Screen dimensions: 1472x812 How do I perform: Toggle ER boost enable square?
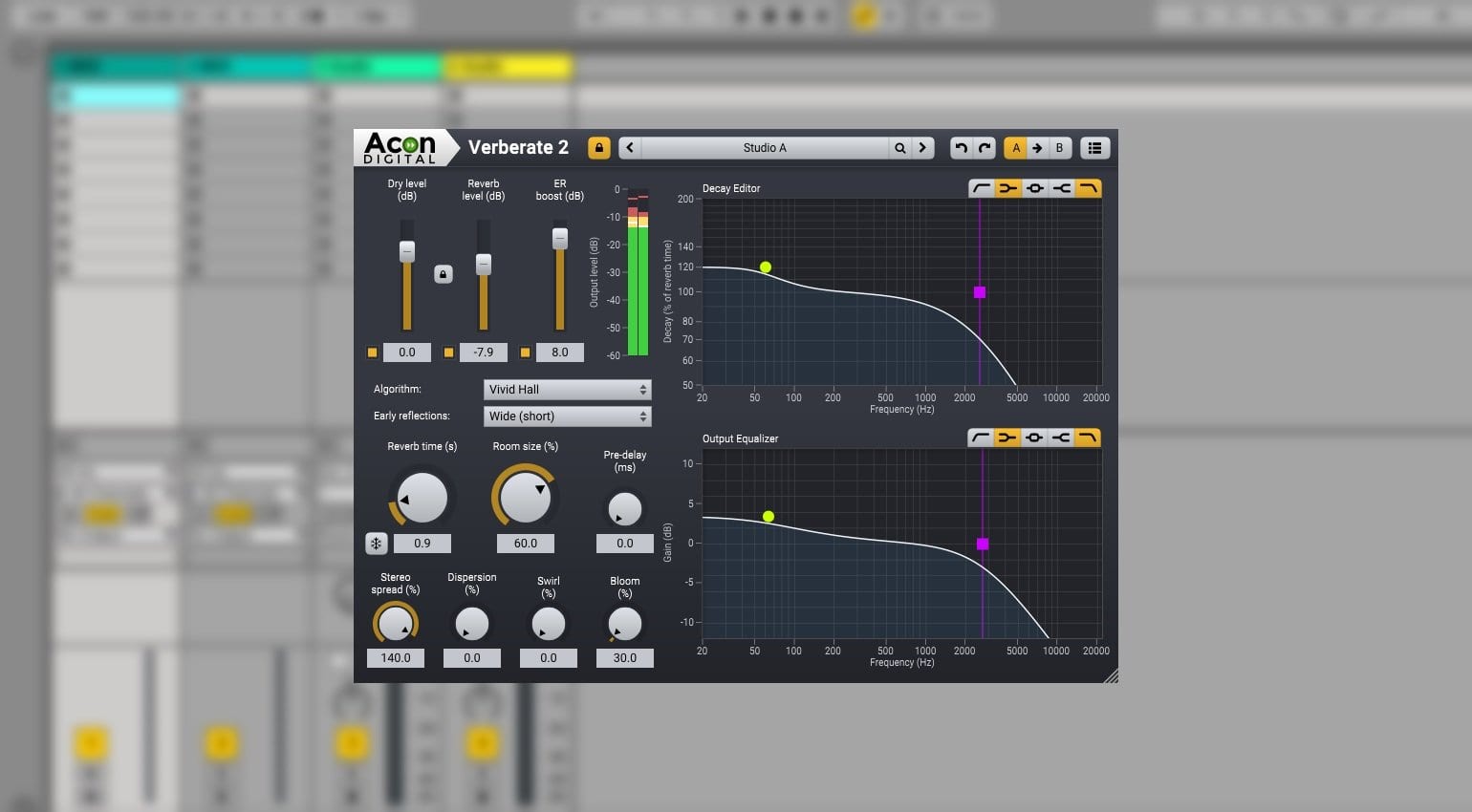click(525, 353)
